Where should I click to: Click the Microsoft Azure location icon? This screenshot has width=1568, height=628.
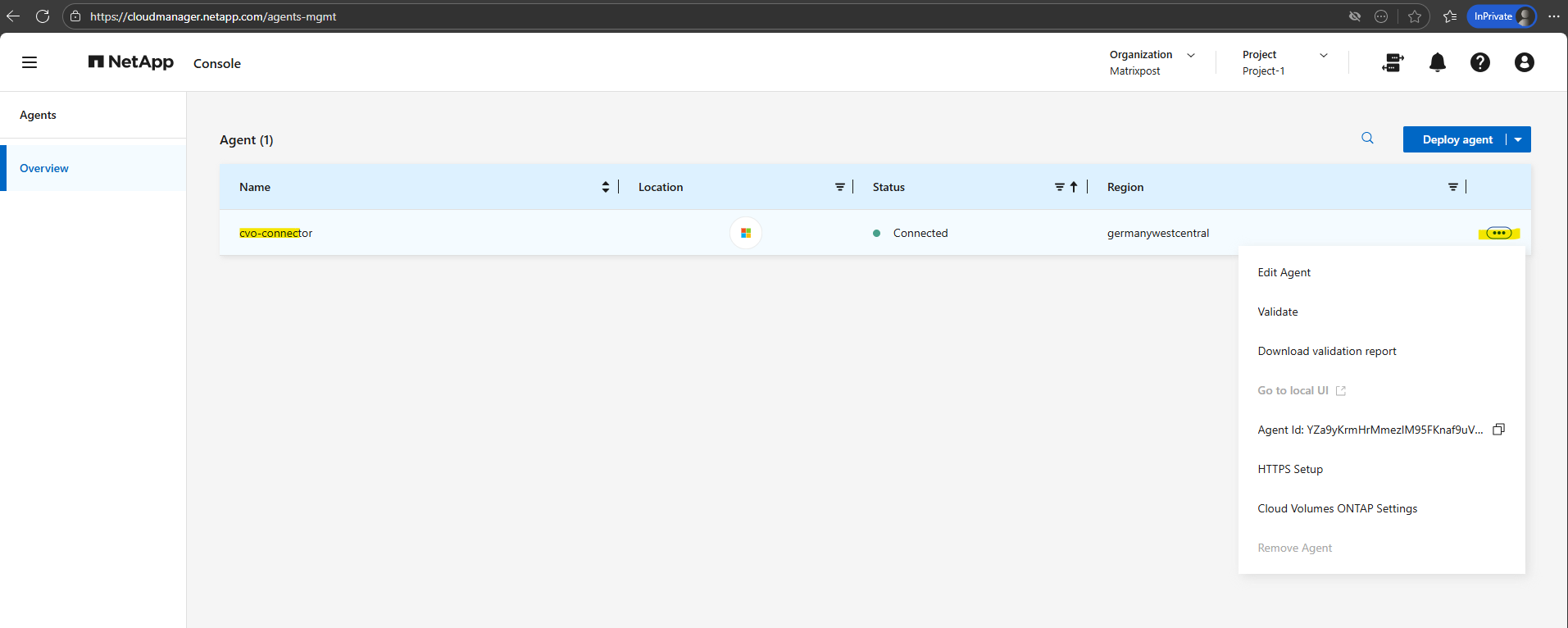pyautogui.click(x=746, y=233)
